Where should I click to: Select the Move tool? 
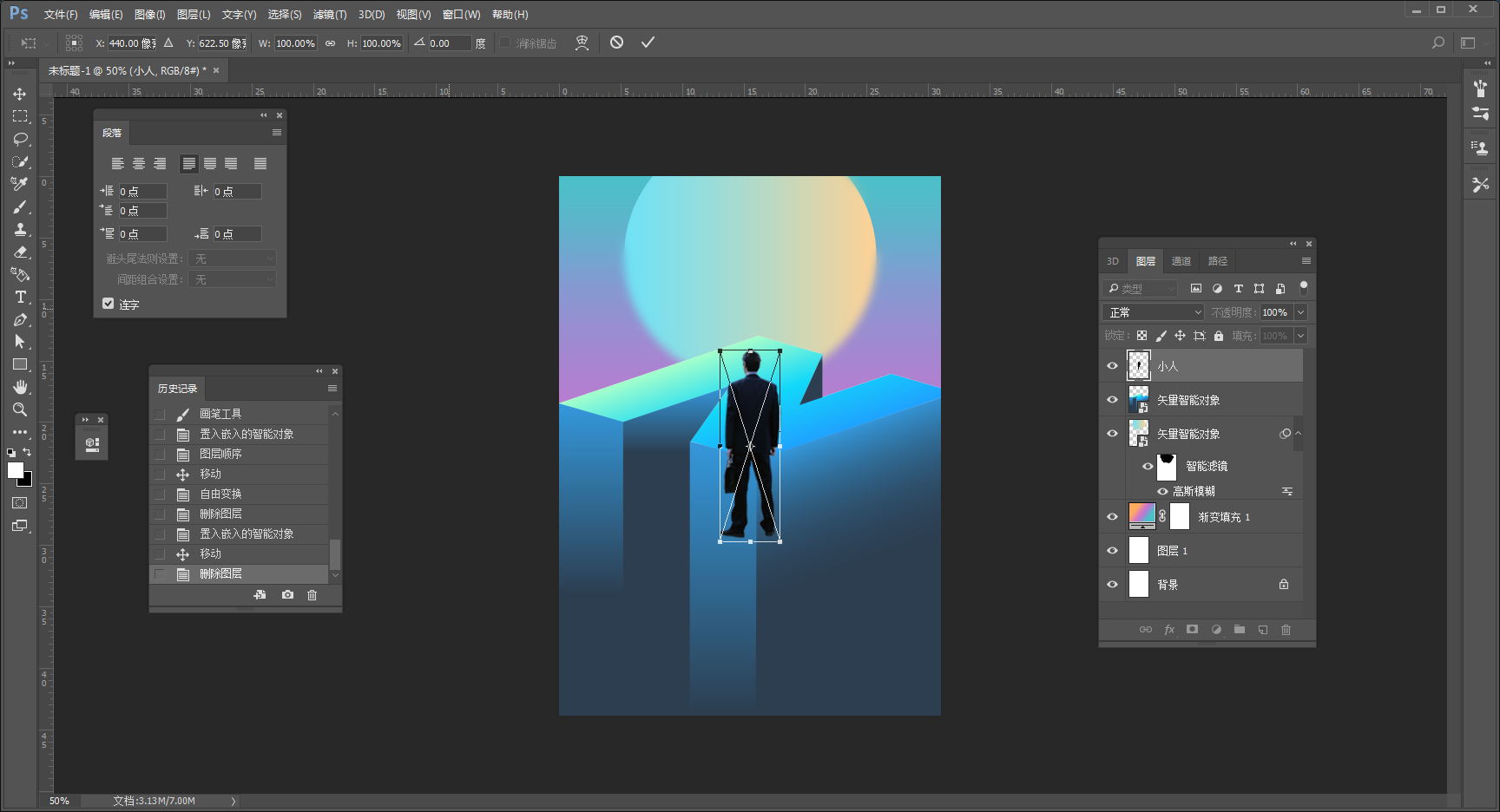[x=19, y=94]
